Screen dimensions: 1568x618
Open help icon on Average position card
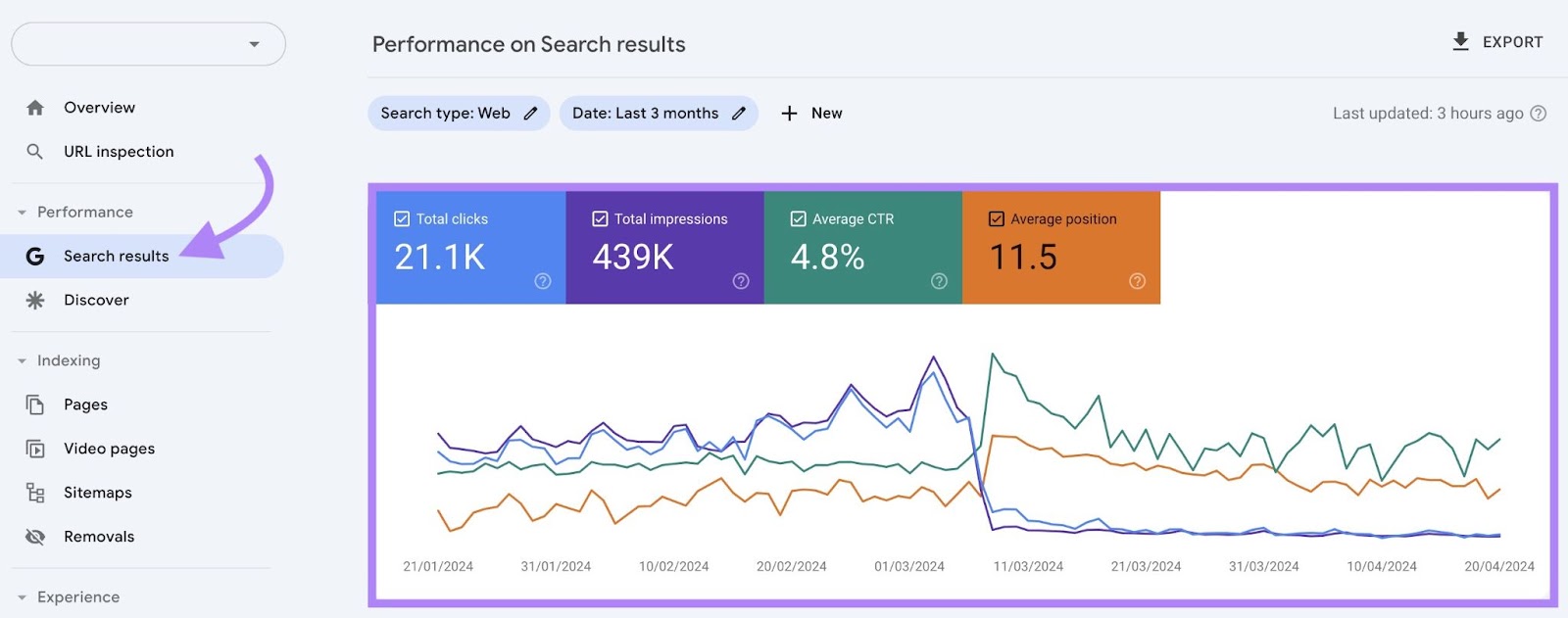click(1137, 281)
